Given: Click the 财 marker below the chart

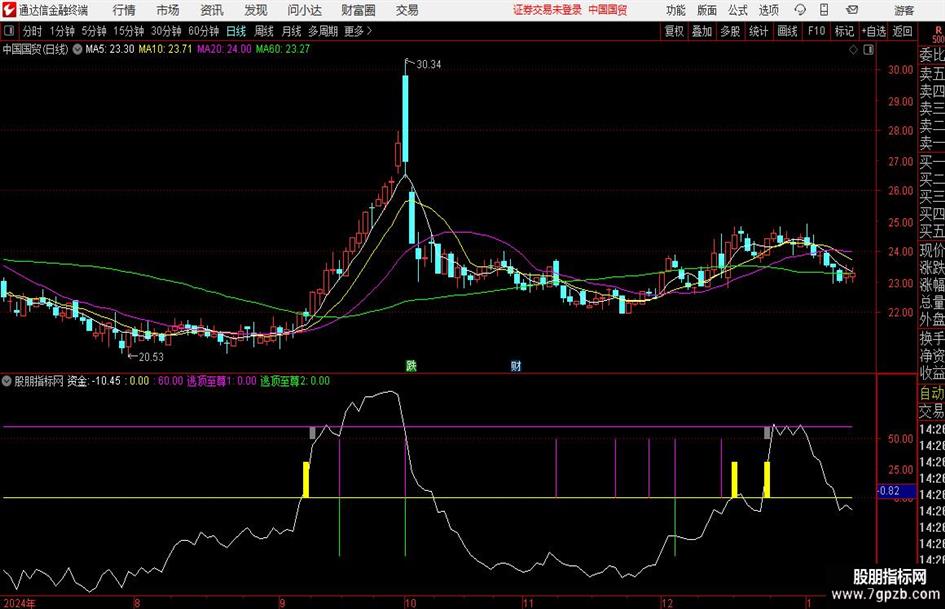Looking at the screenshot, I should tap(516, 365).
